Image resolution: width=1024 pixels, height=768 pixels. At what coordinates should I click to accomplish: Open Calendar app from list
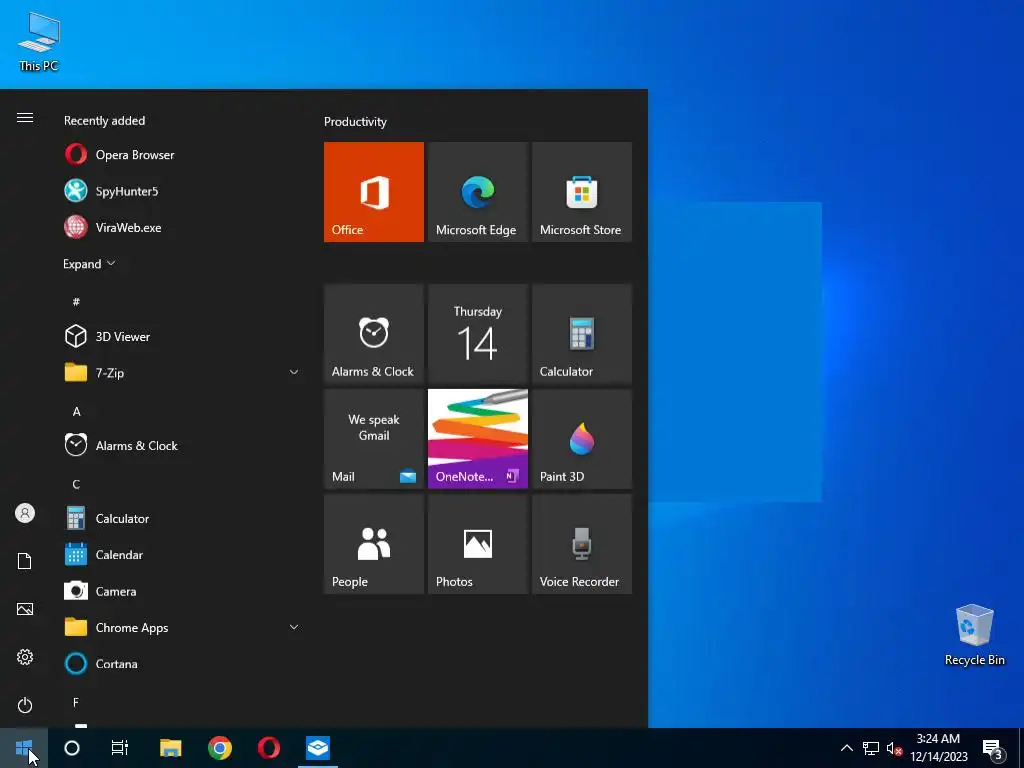180,554
